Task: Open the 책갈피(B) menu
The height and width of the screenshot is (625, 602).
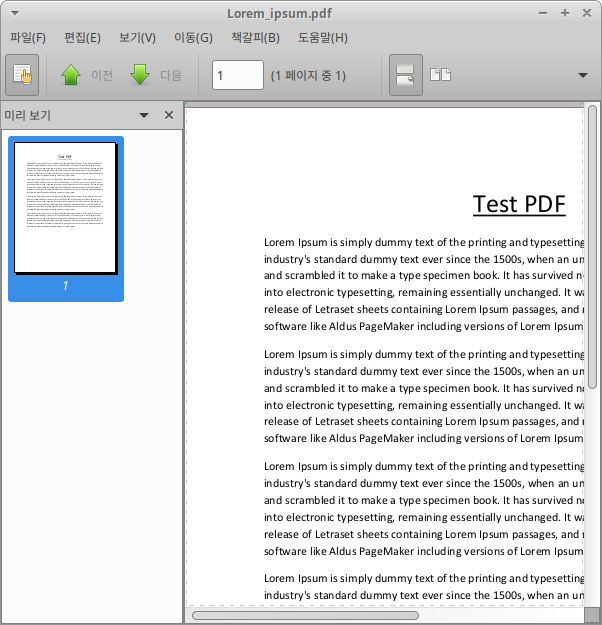Action: coord(255,38)
